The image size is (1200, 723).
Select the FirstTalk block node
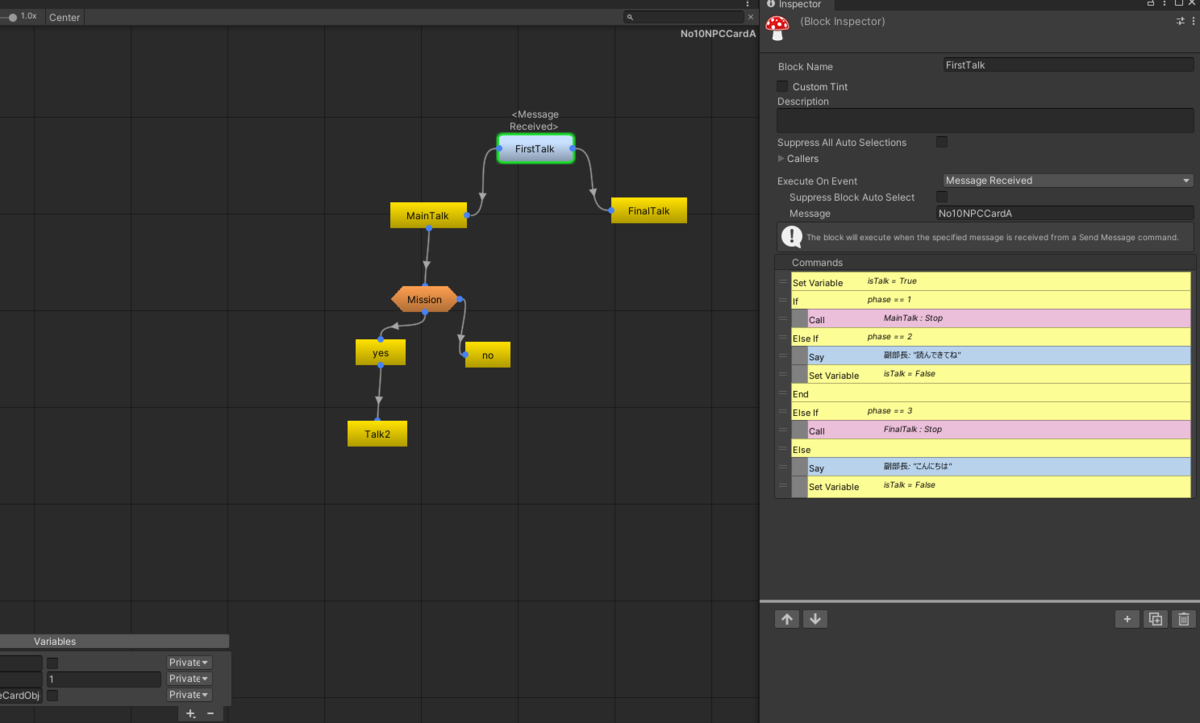(x=536, y=149)
